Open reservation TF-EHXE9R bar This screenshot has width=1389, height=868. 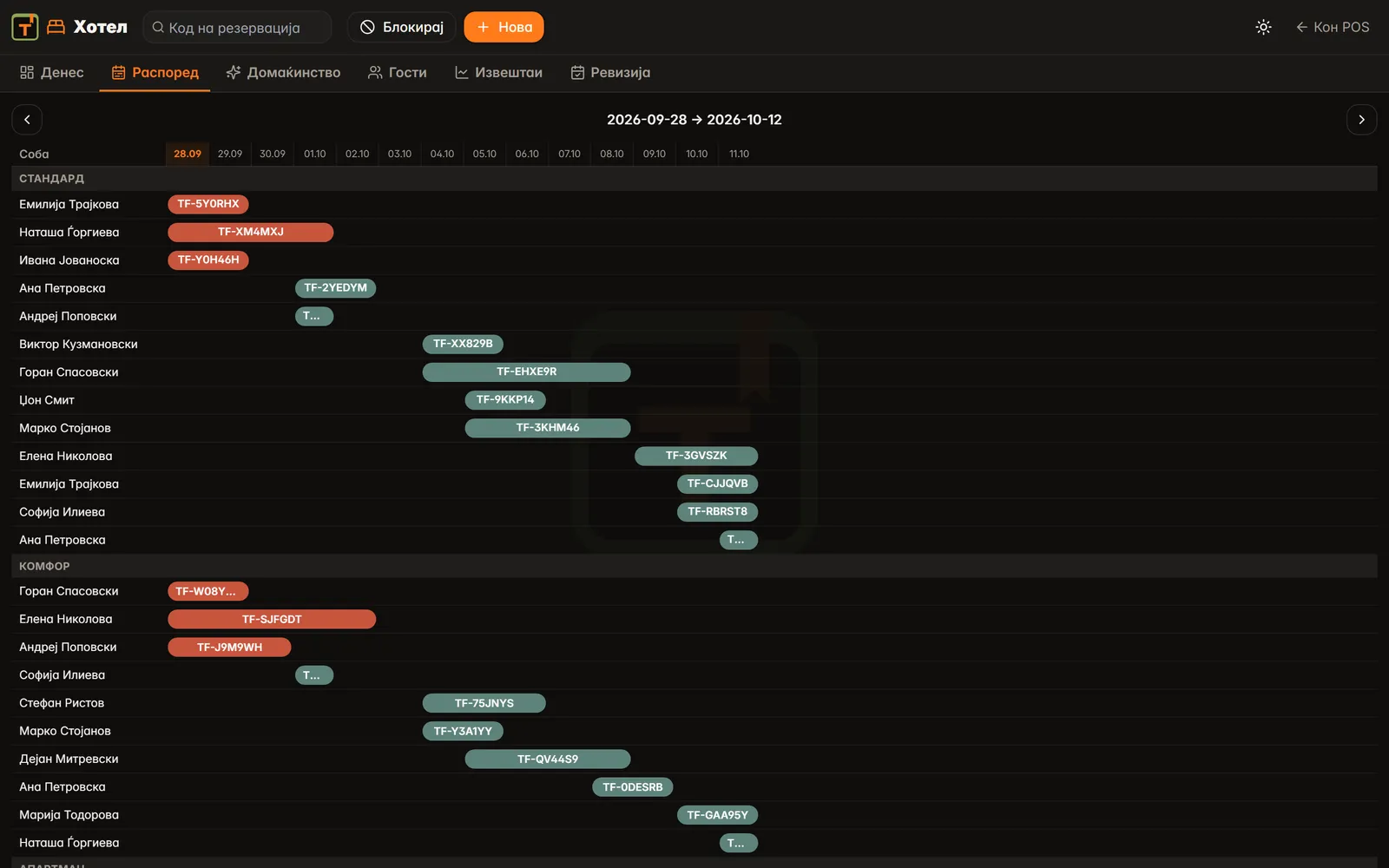pyautogui.click(x=527, y=372)
